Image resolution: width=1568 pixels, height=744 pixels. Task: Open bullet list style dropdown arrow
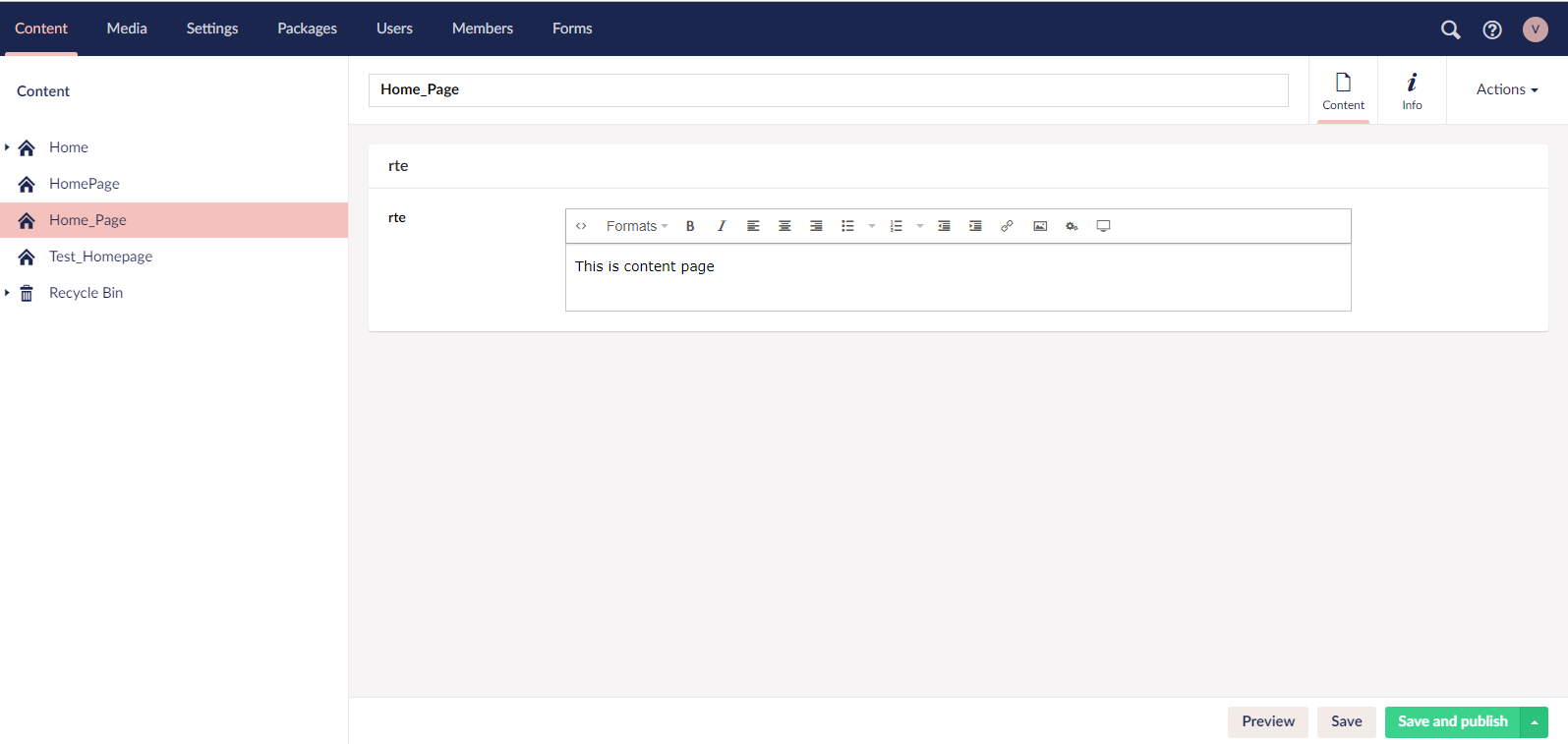coord(871,226)
